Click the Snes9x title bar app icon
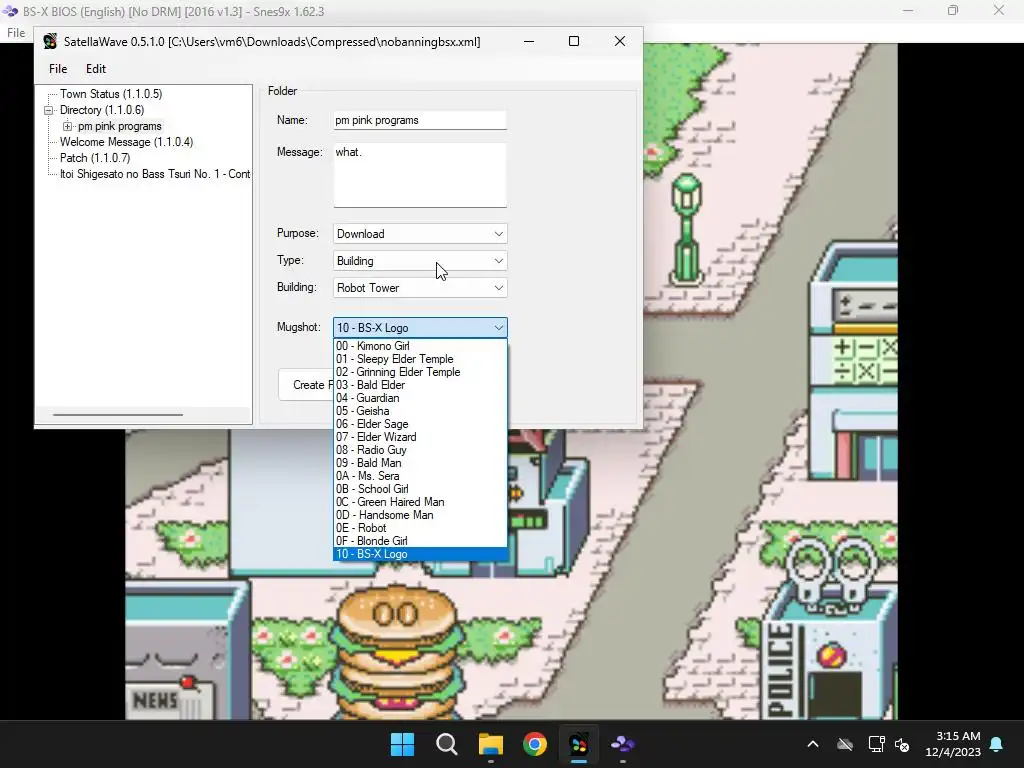1024x768 pixels. (10, 11)
